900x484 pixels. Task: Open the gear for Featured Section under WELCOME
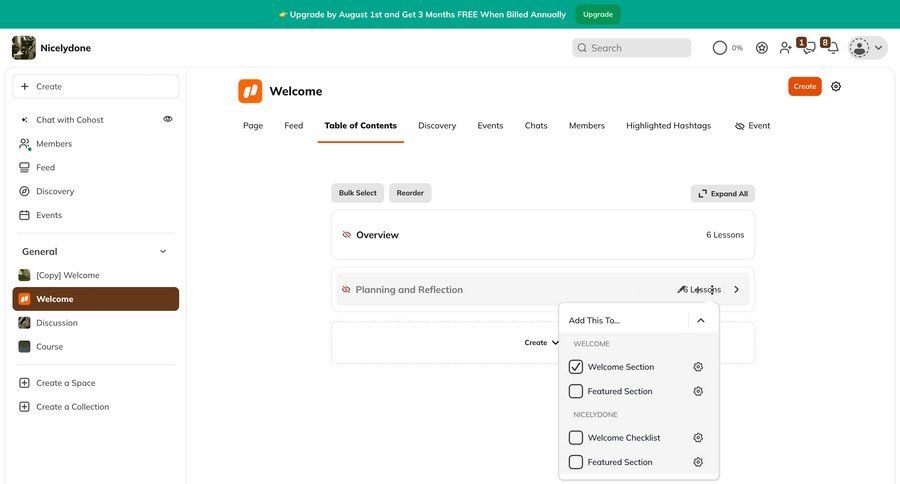click(x=698, y=391)
